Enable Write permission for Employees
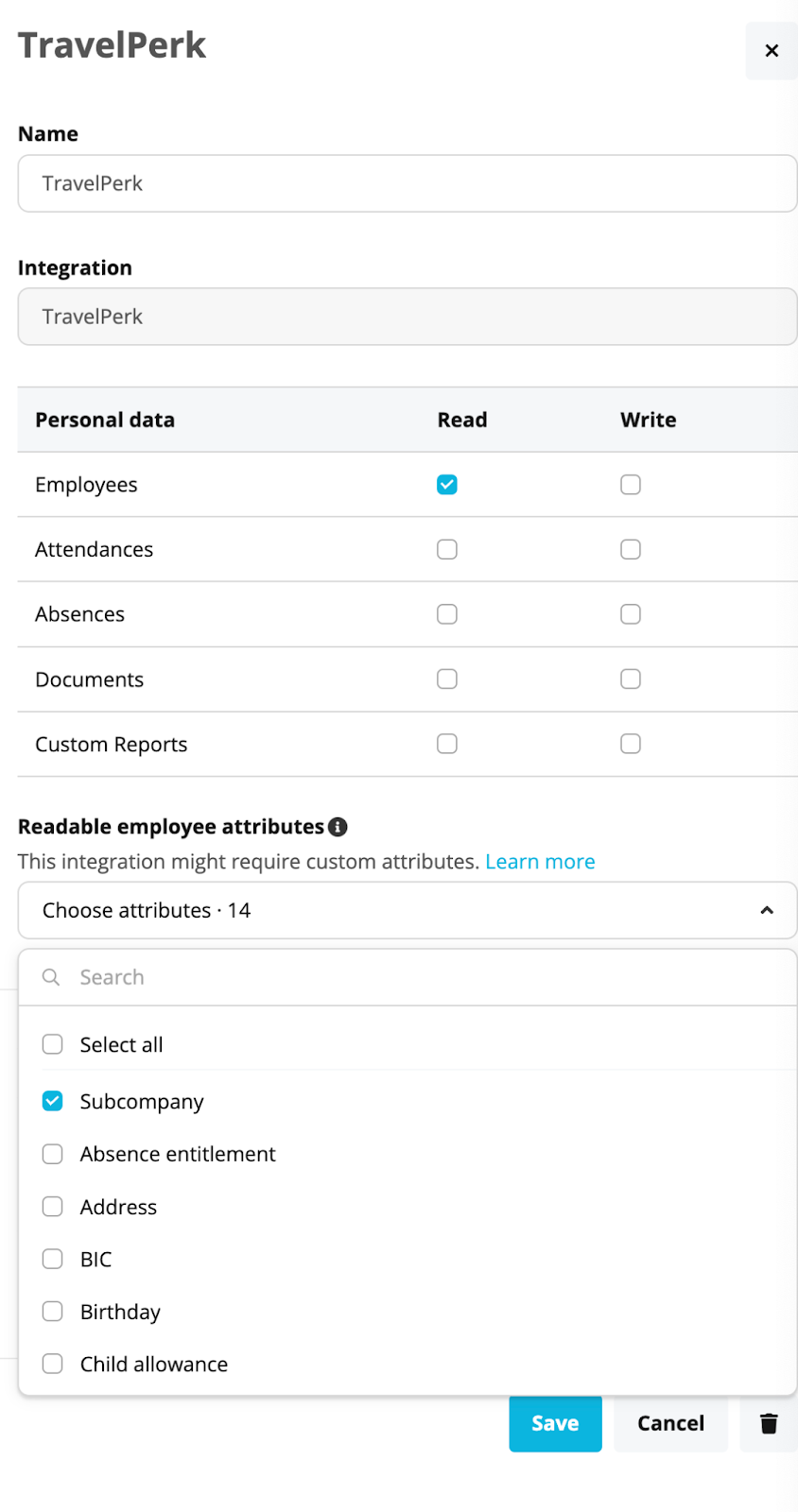Image resolution: width=798 pixels, height=1512 pixels. click(x=631, y=485)
